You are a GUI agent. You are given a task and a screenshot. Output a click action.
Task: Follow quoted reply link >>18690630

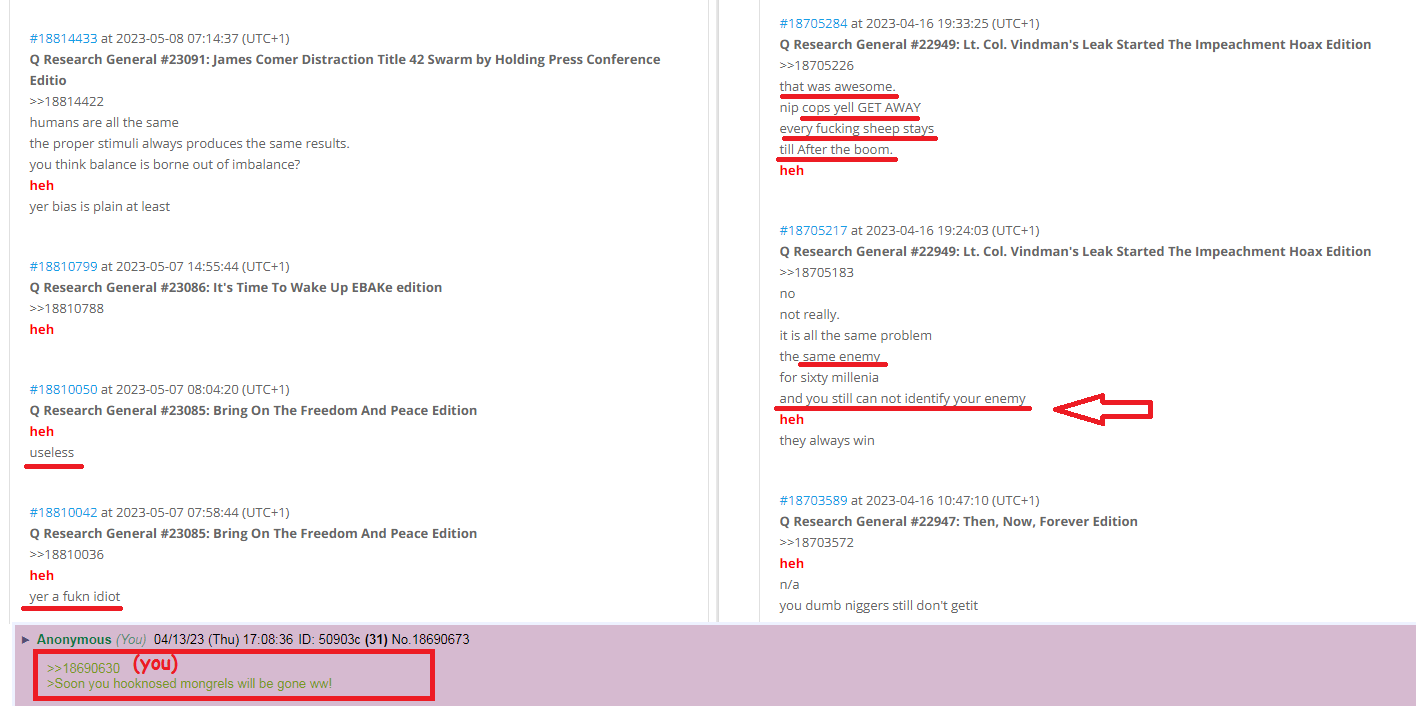point(83,669)
